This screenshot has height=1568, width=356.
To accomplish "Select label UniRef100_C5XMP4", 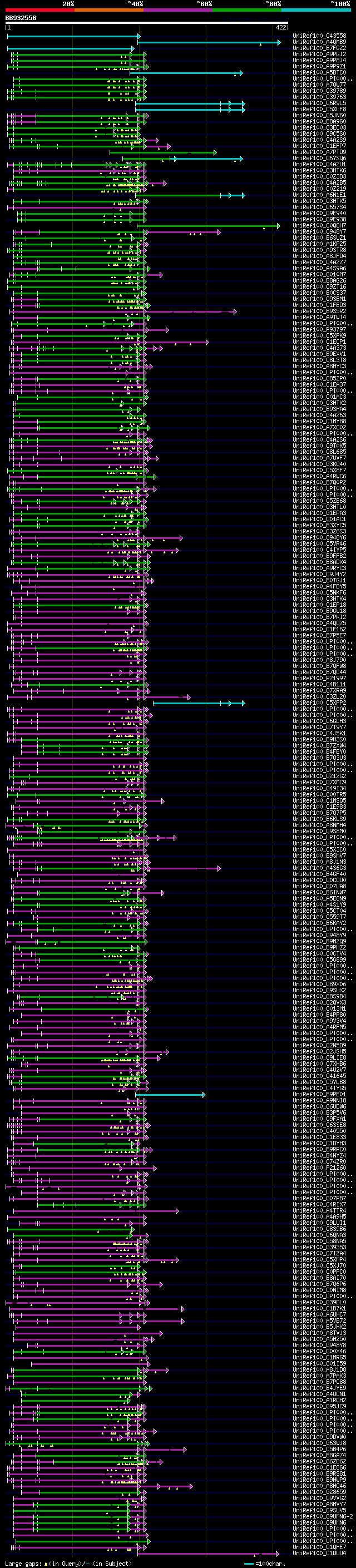I will (x=319, y=1259).
